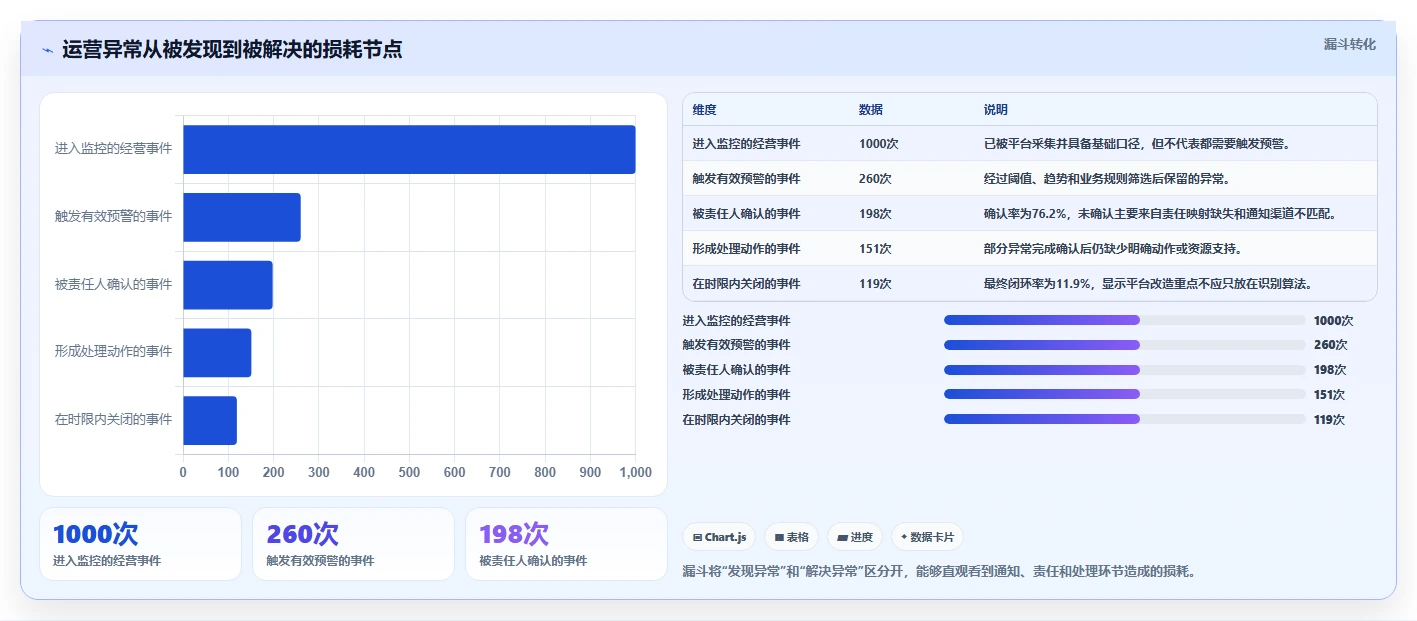Viewport: 1417px width, 621px height.
Task: Open the 198次 data card
Action: 566,544
